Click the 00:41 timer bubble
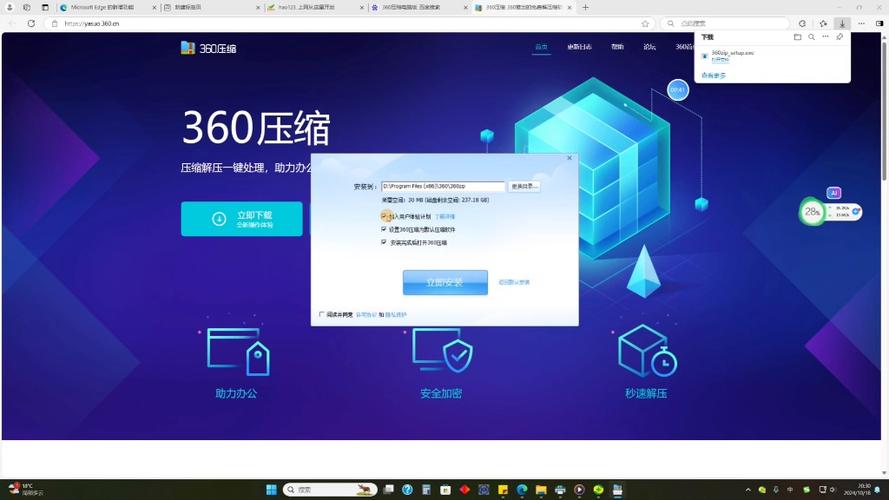This screenshot has height=500, width=889. click(x=678, y=90)
